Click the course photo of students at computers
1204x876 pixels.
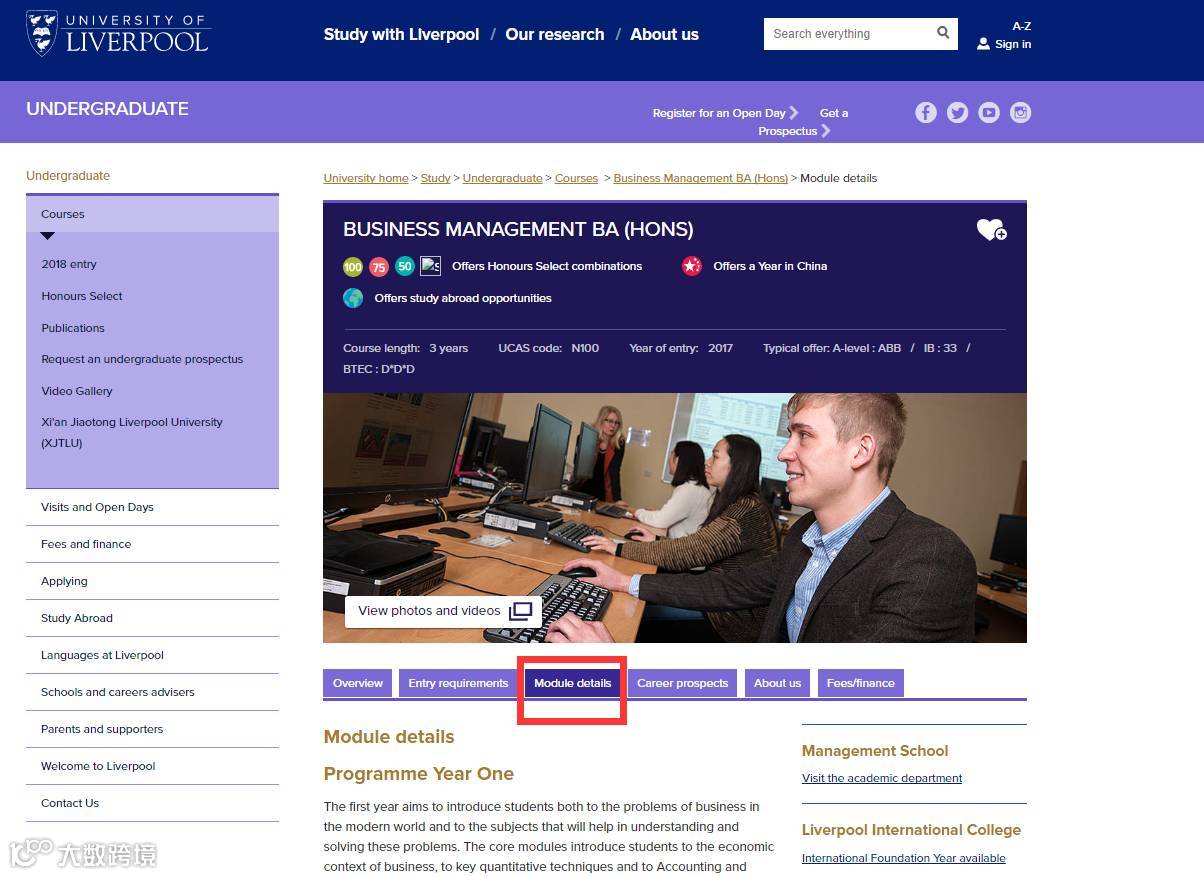point(675,517)
